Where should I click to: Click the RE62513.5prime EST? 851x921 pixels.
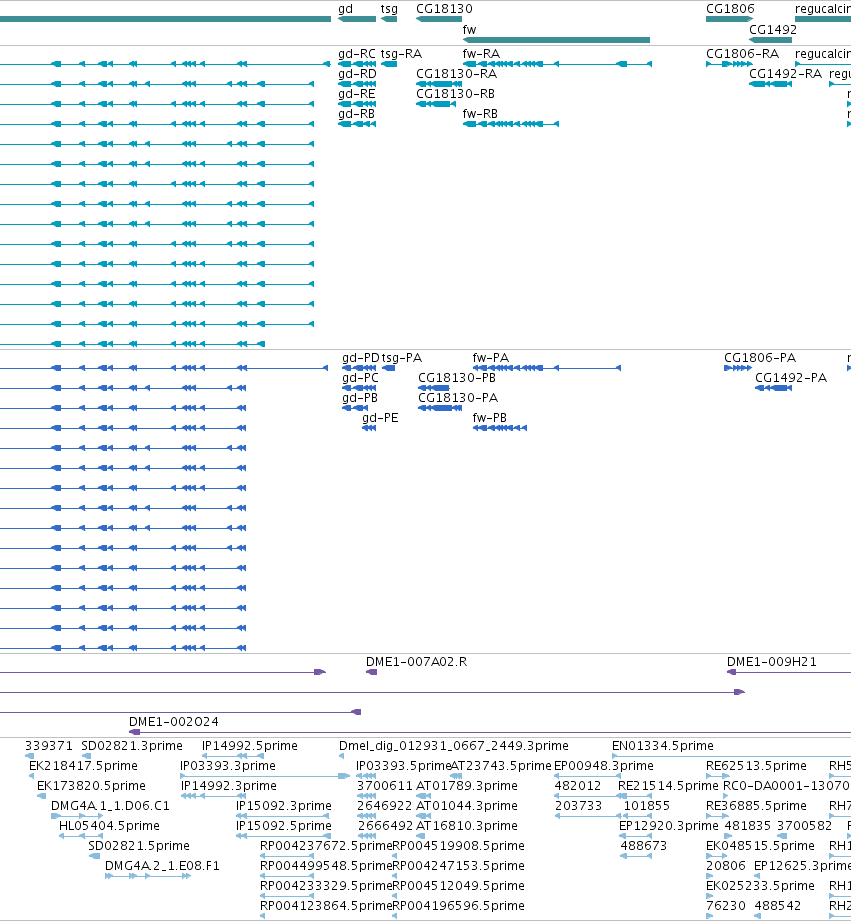(718, 777)
